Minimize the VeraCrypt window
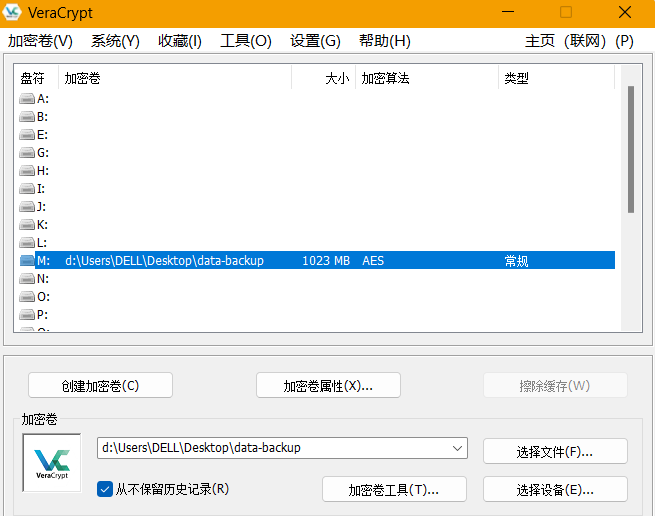Screen dimensions: 655x516 point(508,12)
